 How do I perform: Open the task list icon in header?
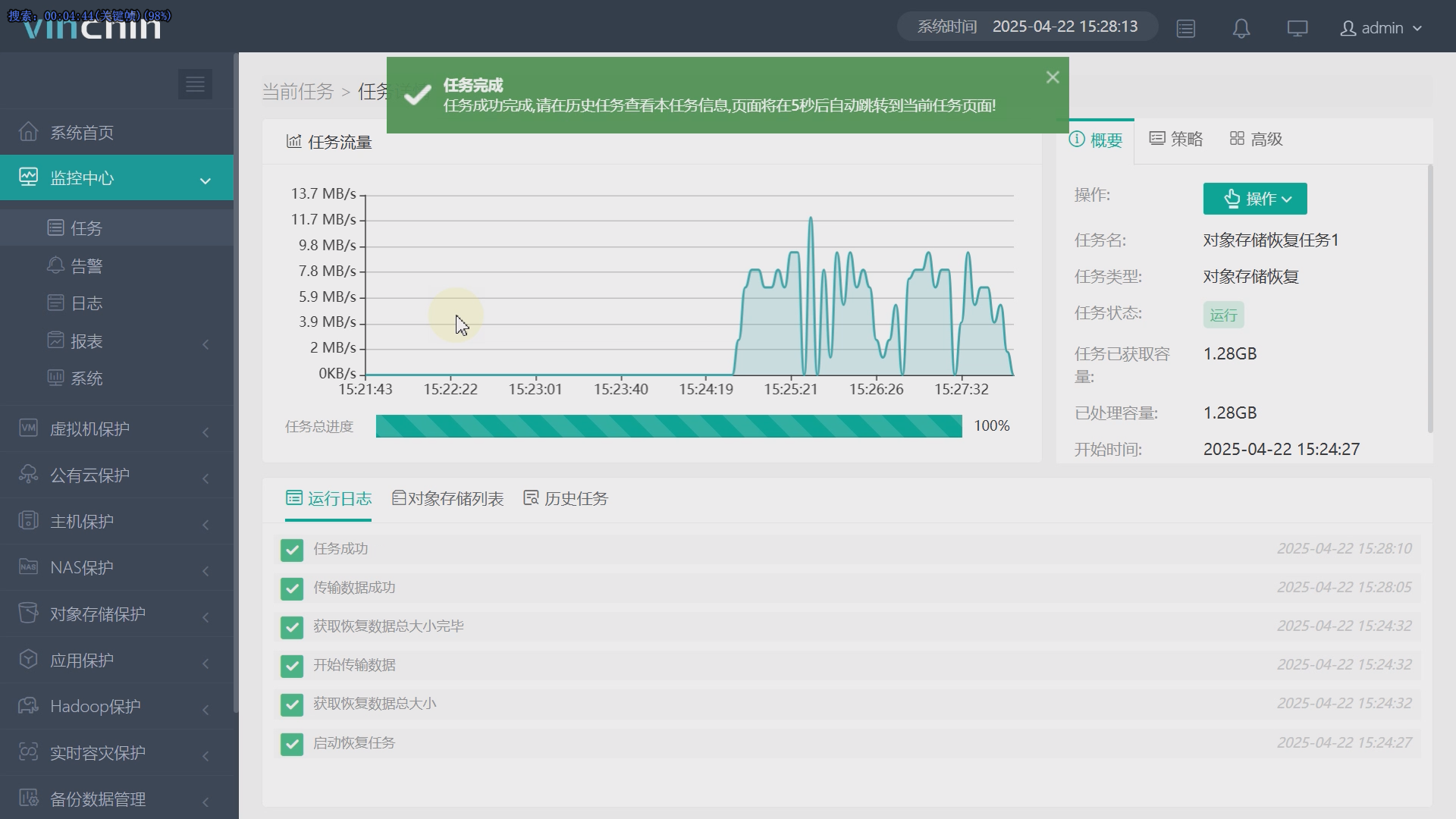[1186, 29]
